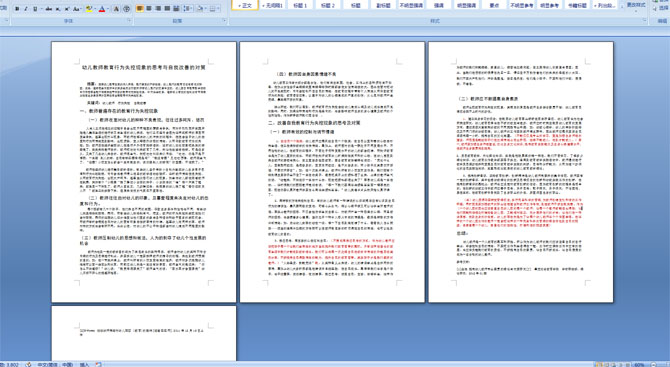Image resolution: width=670 pixels, height=367 pixels.
Task: Open the line spacing dropdown
Action: coord(188,9)
